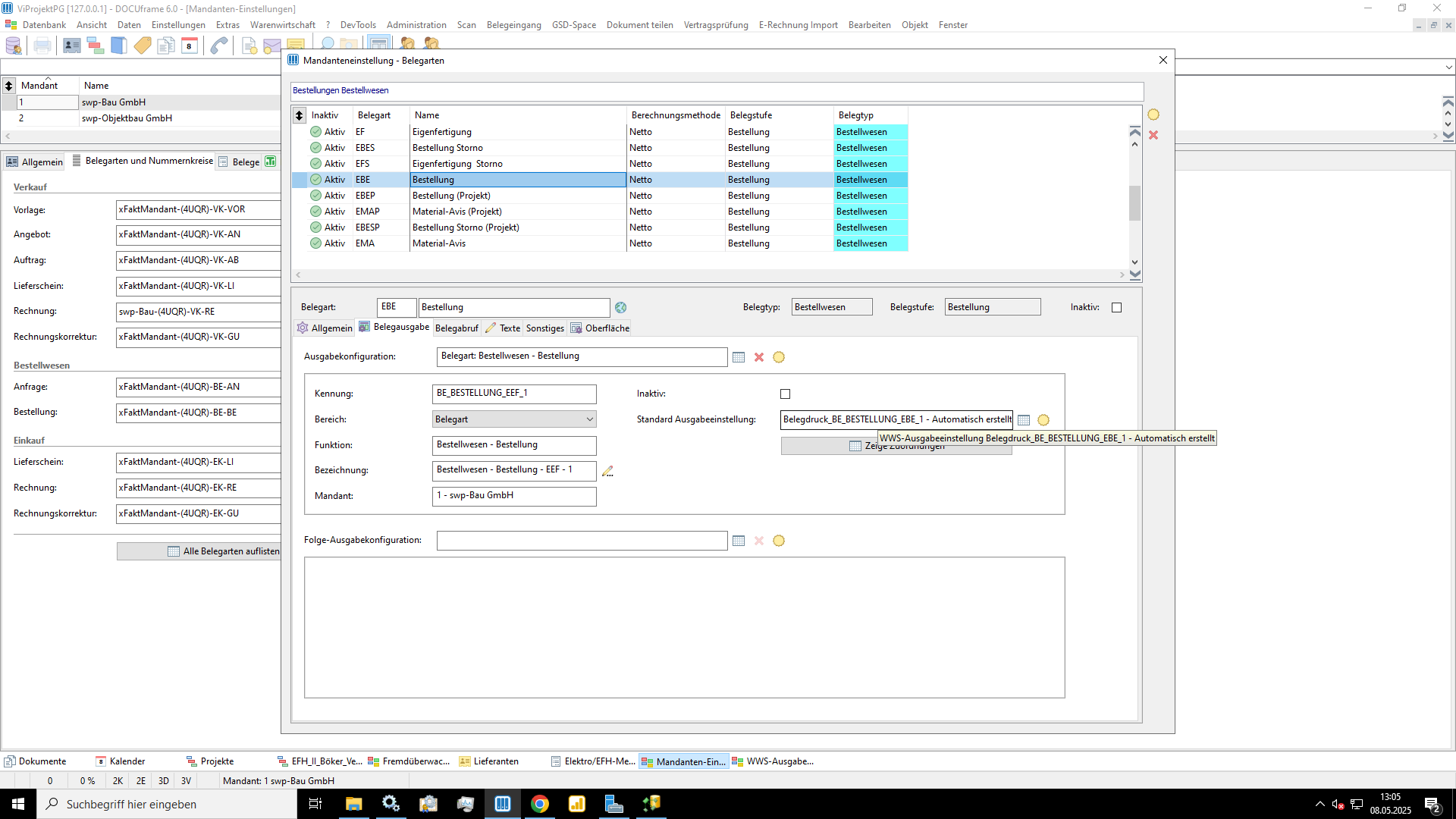Select mandant swp-Objektbau GmbH in list
The height and width of the screenshot is (819, 1456).
(140, 118)
